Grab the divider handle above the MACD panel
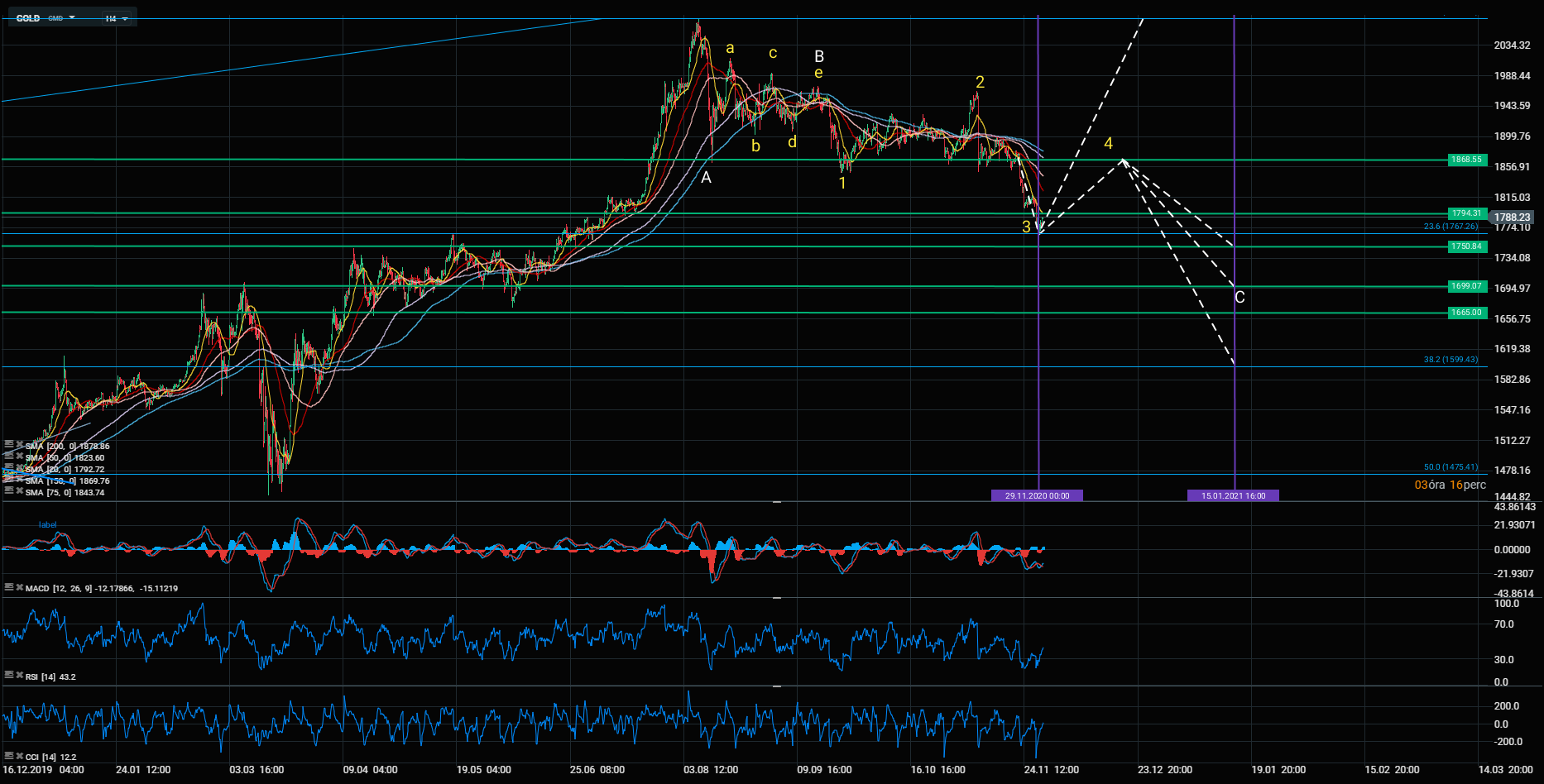 (x=776, y=502)
